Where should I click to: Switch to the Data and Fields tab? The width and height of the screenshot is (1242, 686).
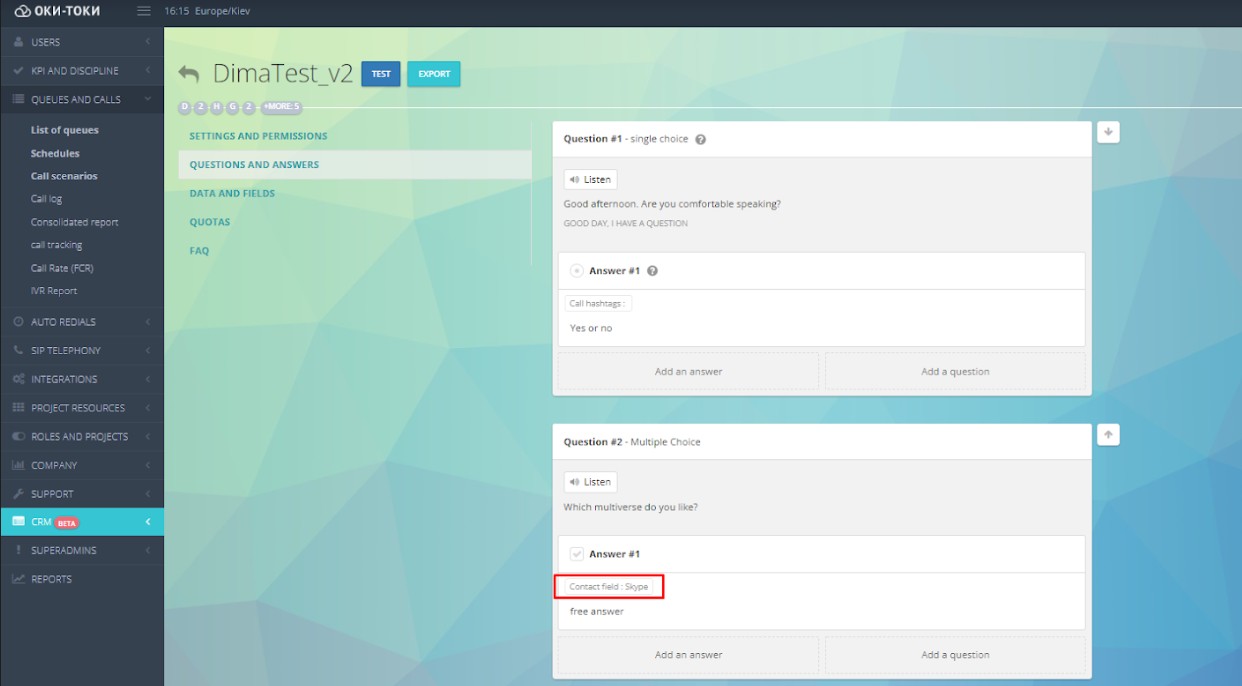(x=232, y=194)
